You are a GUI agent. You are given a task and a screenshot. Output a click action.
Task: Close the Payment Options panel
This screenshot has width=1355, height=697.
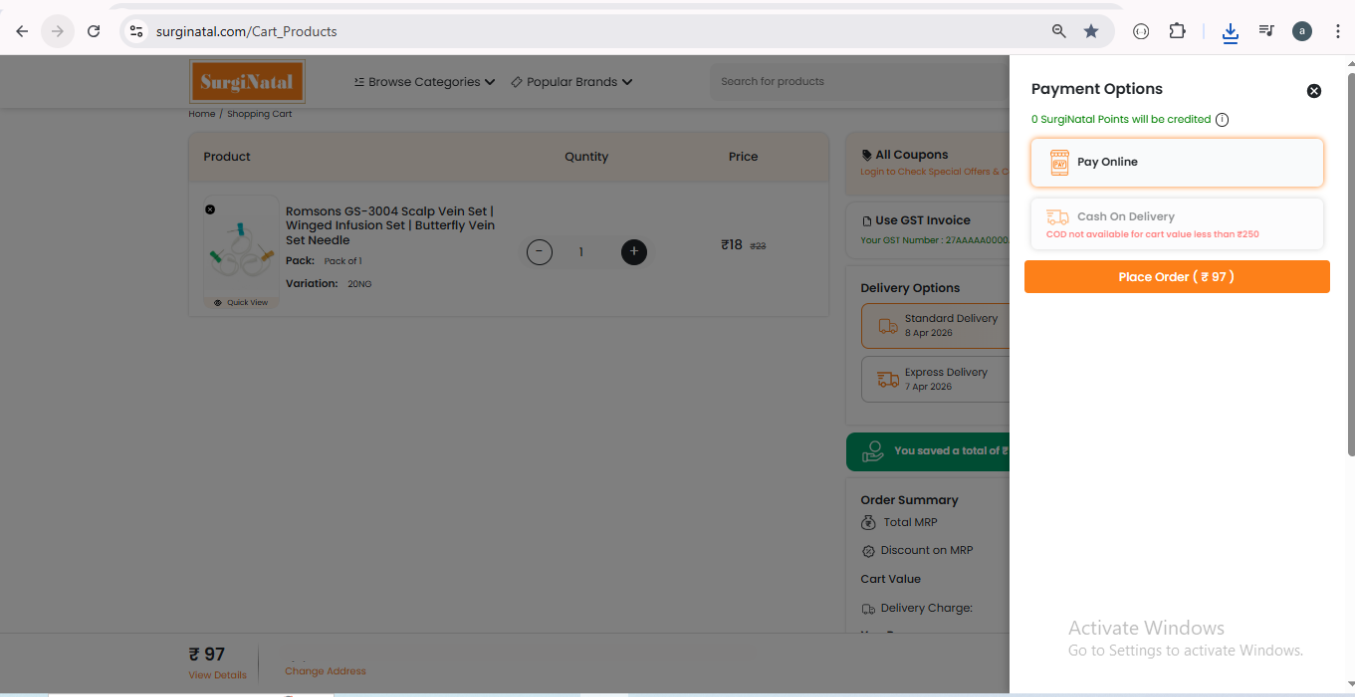(x=1314, y=91)
